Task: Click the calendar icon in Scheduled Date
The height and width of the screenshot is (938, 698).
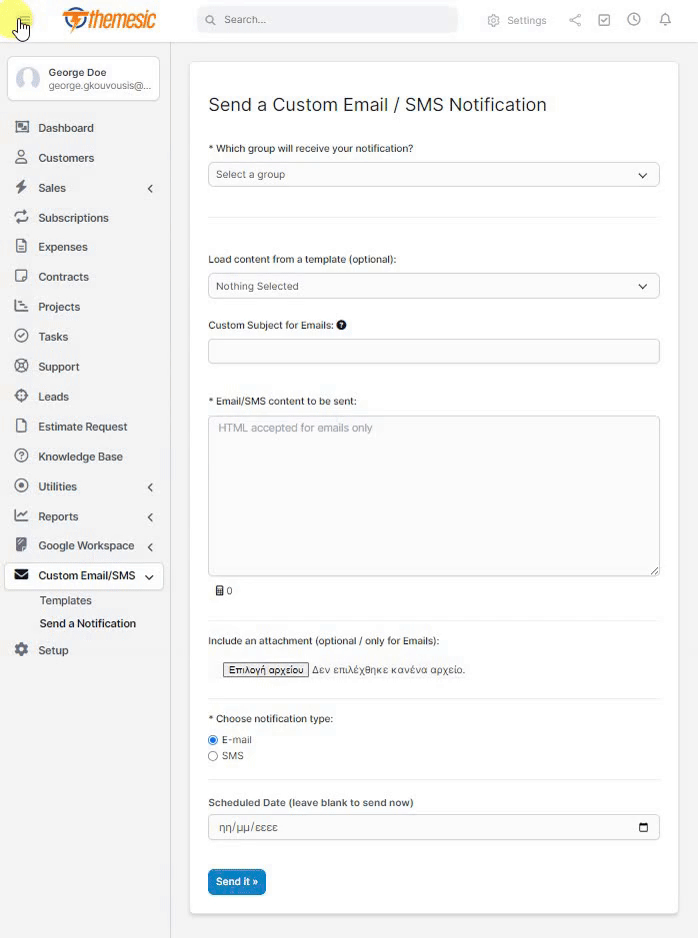Action: (x=643, y=827)
